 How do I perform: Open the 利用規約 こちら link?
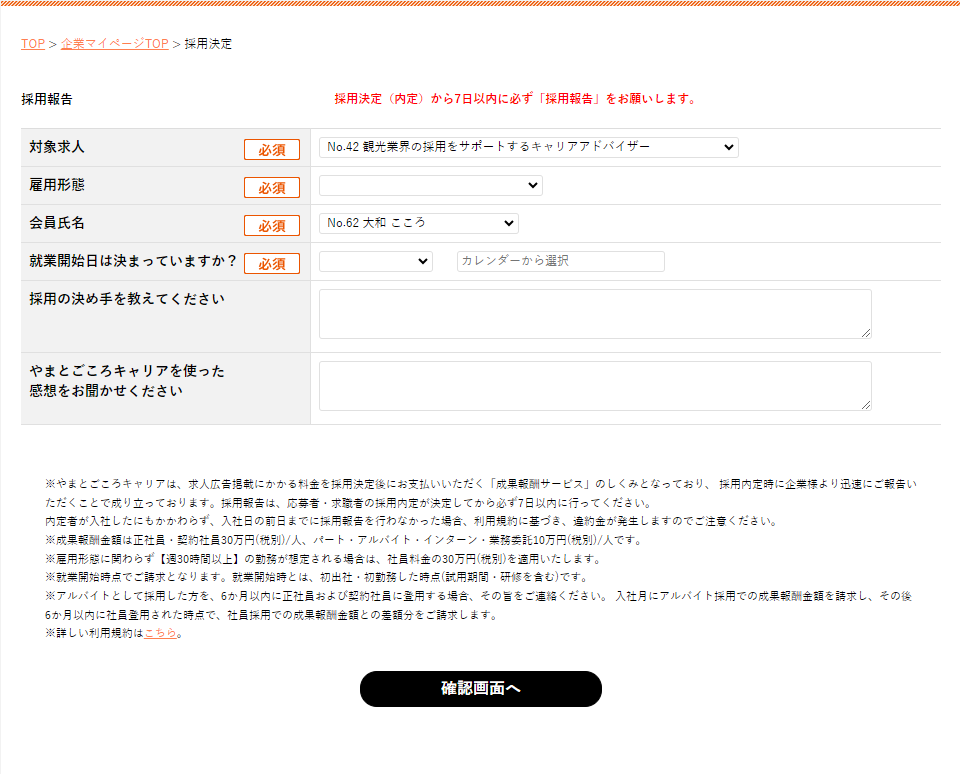160,634
